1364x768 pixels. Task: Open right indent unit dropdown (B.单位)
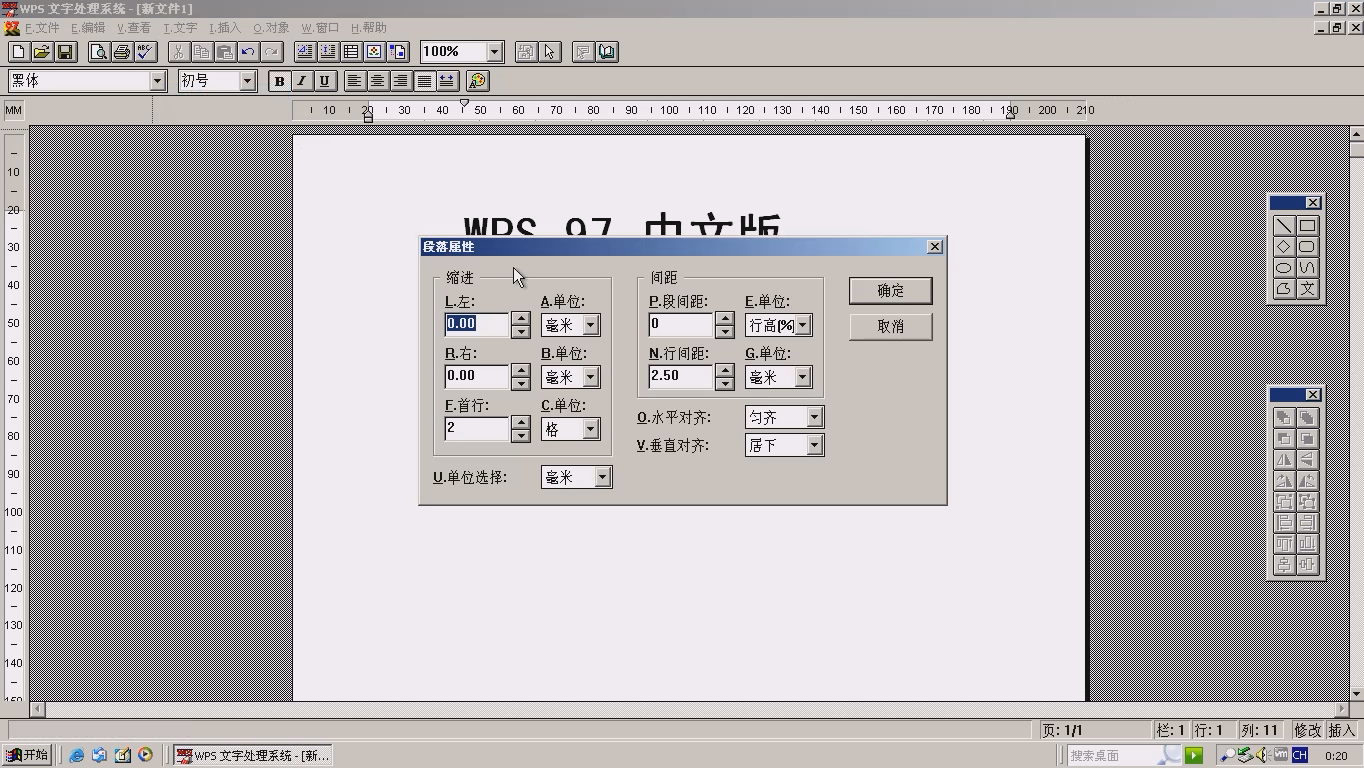tap(590, 377)
